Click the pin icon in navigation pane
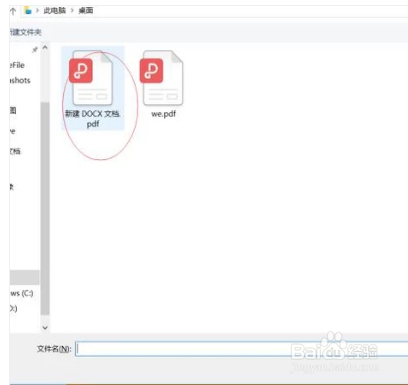The image size is (408, 385). pos(35,50)
